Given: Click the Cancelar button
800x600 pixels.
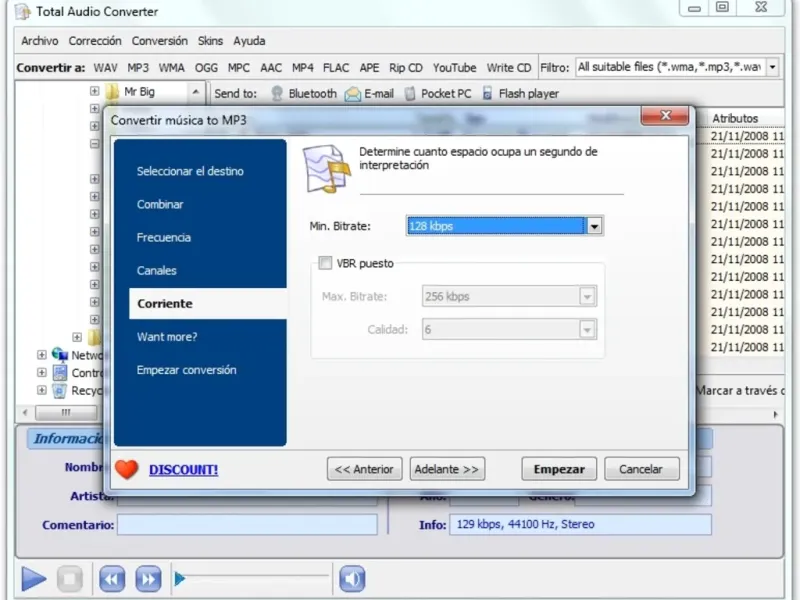Looking at the screenshot, I should coord(642,469).
